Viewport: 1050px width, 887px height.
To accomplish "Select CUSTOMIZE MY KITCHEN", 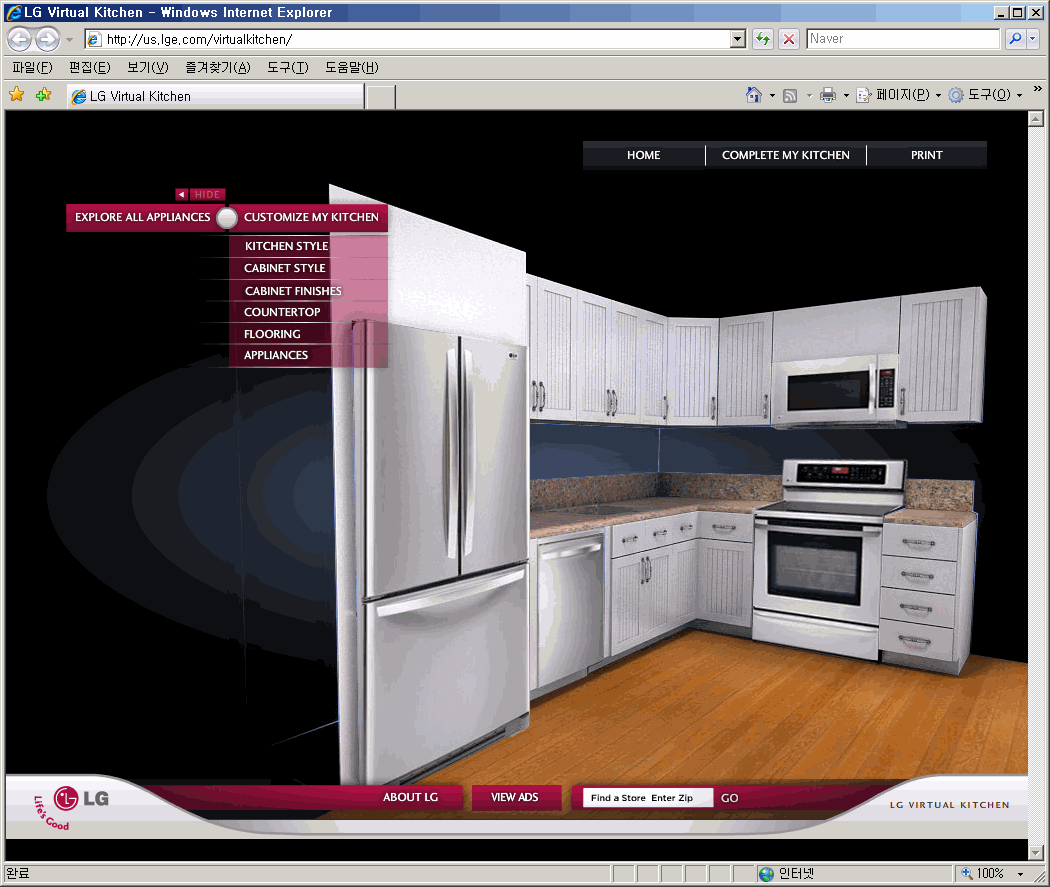I will [x=311, y=217].
